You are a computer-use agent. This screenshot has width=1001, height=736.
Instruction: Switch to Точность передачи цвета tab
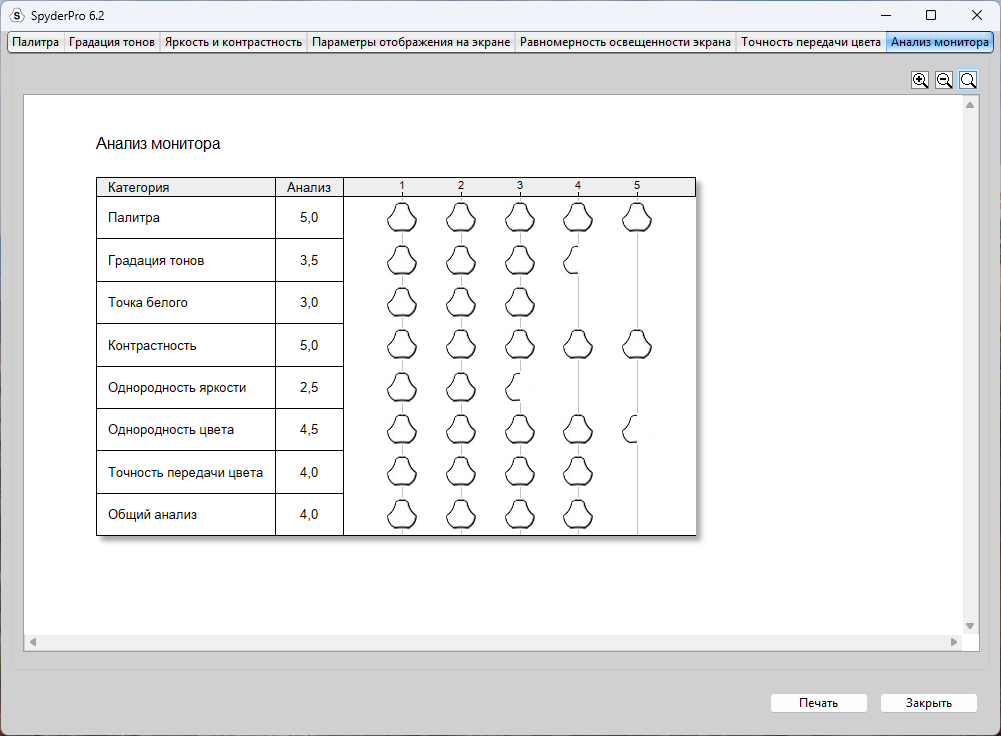click(x=811, y=42)
